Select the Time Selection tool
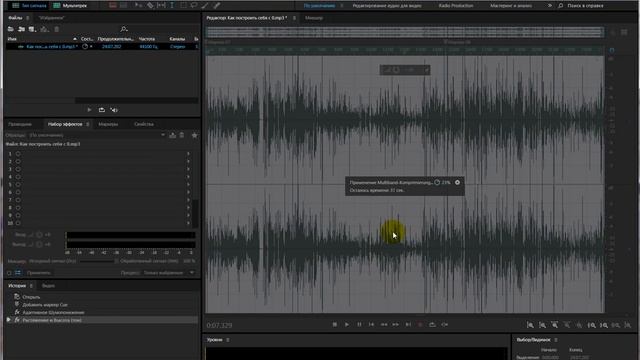Image resolution: width=640 pixels, height=360 pixels. point(172,5)
